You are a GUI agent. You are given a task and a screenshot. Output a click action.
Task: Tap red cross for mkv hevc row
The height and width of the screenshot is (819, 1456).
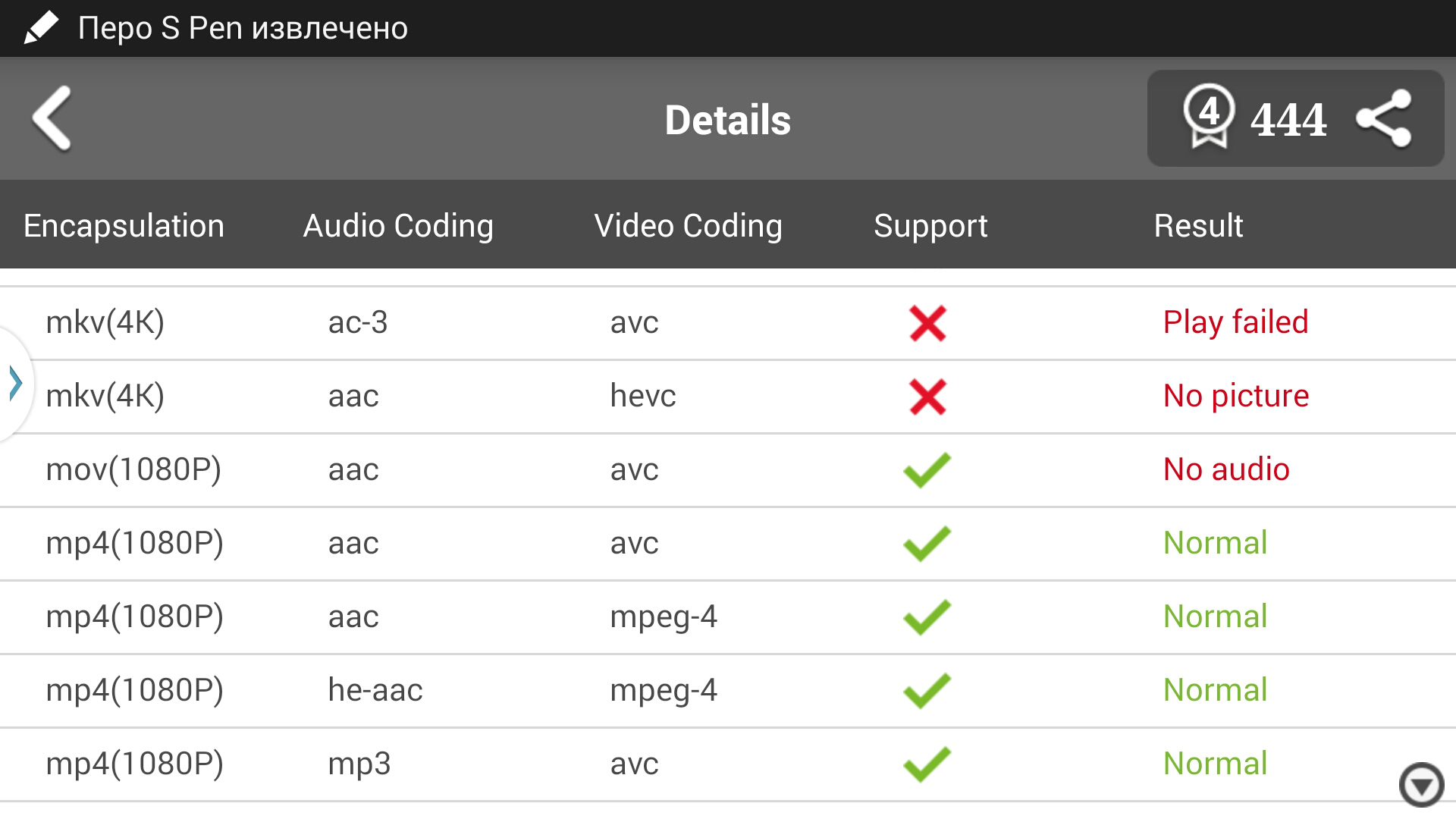point(927,397)
